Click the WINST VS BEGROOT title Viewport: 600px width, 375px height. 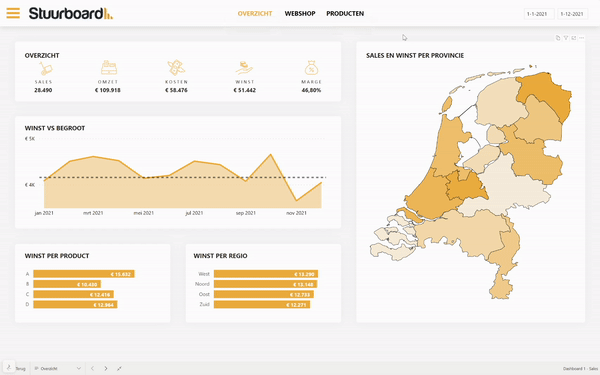click(x=55, y=128)
